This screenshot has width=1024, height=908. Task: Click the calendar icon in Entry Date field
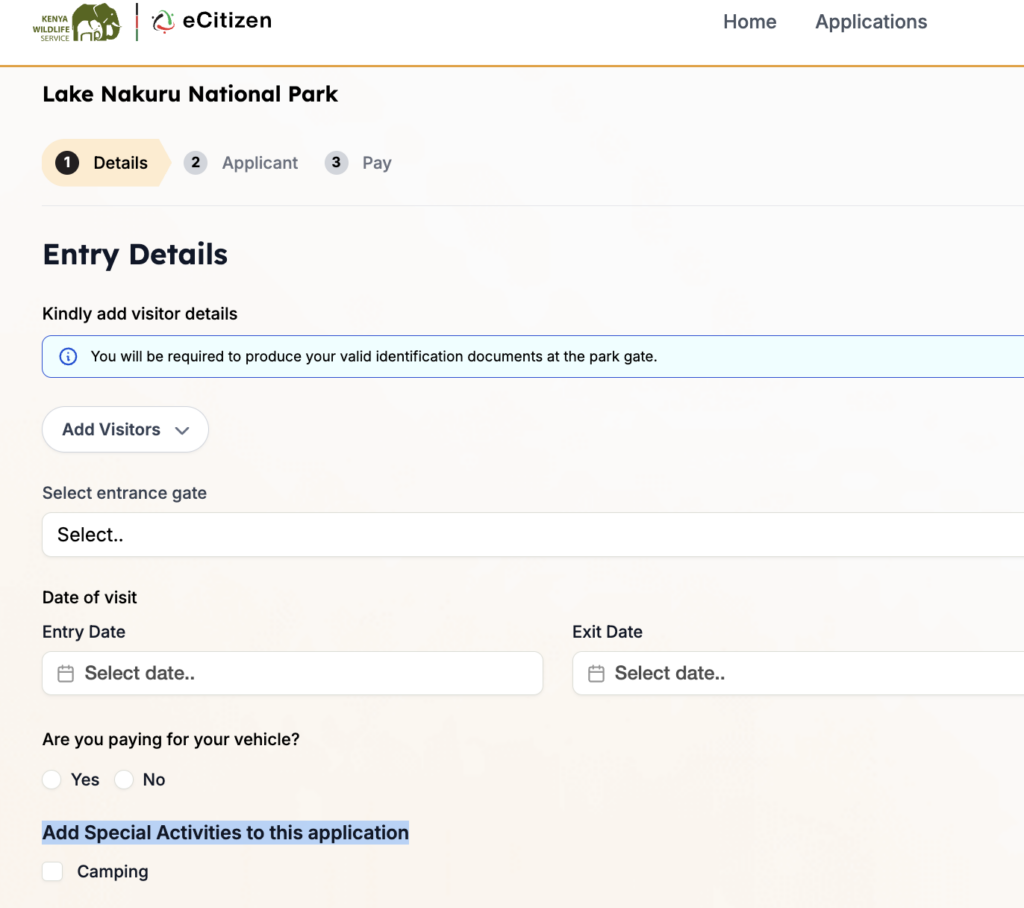pyautogui.click(x=65, y=673)
